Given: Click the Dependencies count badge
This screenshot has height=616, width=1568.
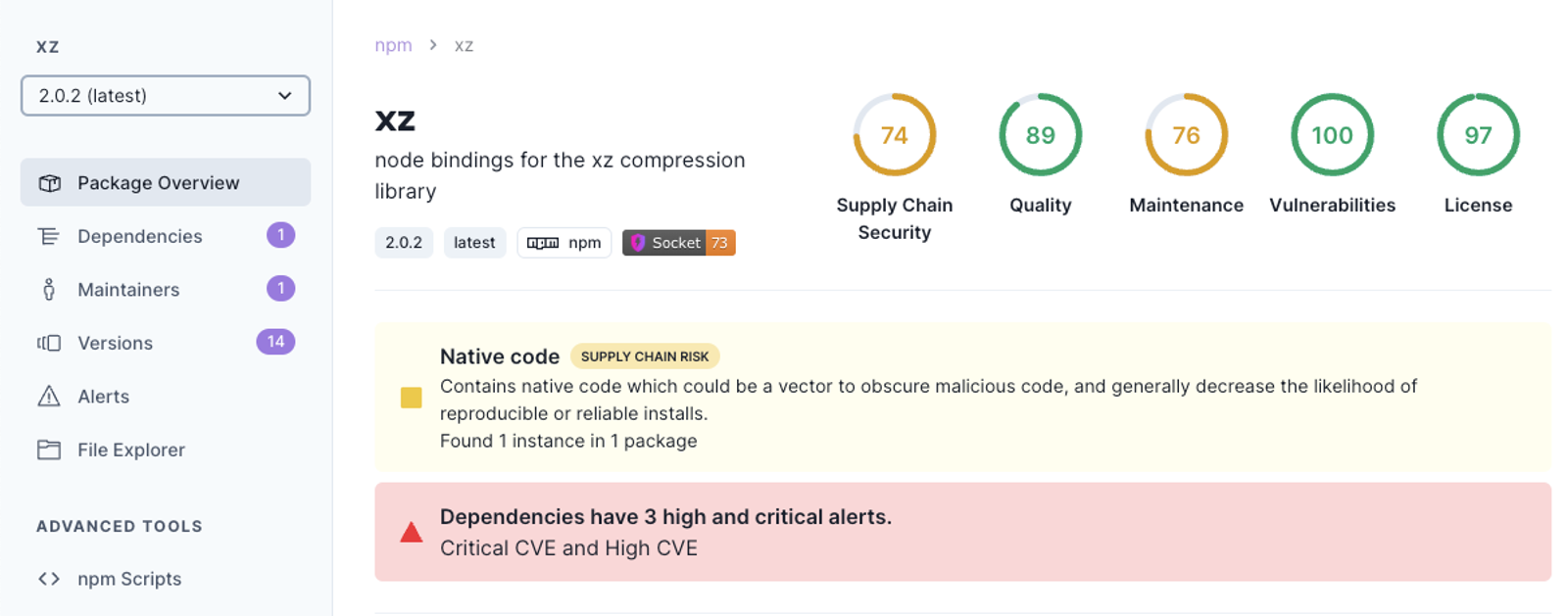Looking at the screenshot, I should (281, 235).
